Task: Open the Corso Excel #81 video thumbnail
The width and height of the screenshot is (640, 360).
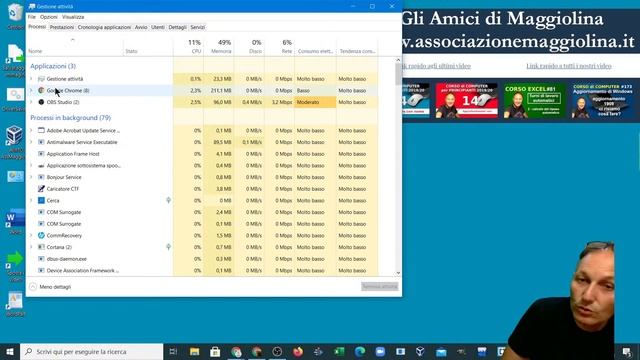Action: 534,100
